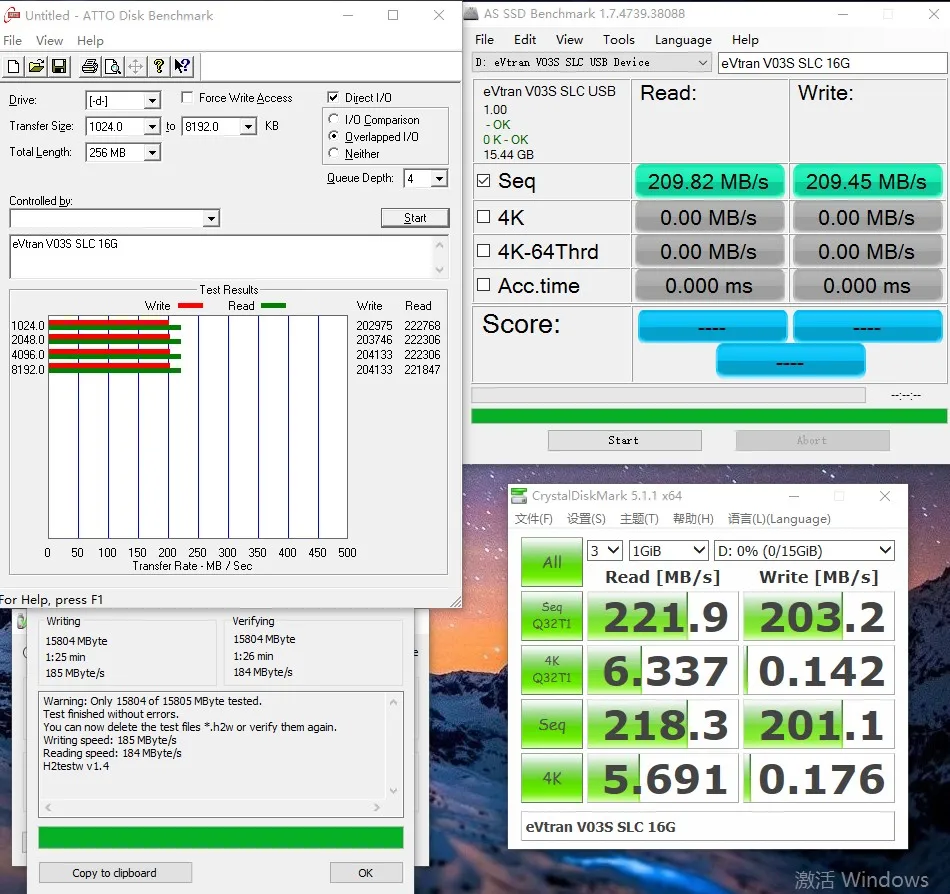Click the New file icon in ATTO toolbar
Viewport: 950px width, 894px height.
coord(13,66)
